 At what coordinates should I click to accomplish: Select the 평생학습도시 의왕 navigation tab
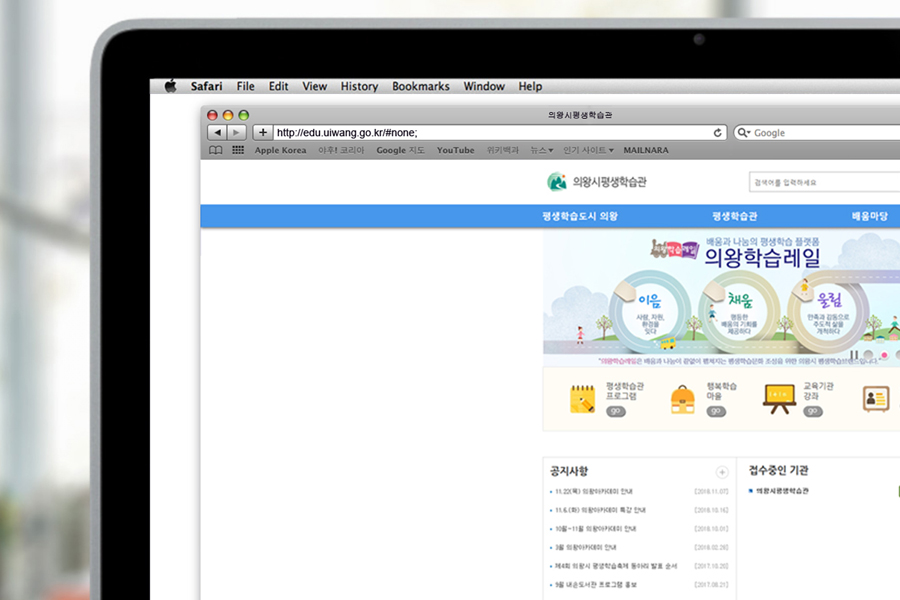[x=580, y=216]
